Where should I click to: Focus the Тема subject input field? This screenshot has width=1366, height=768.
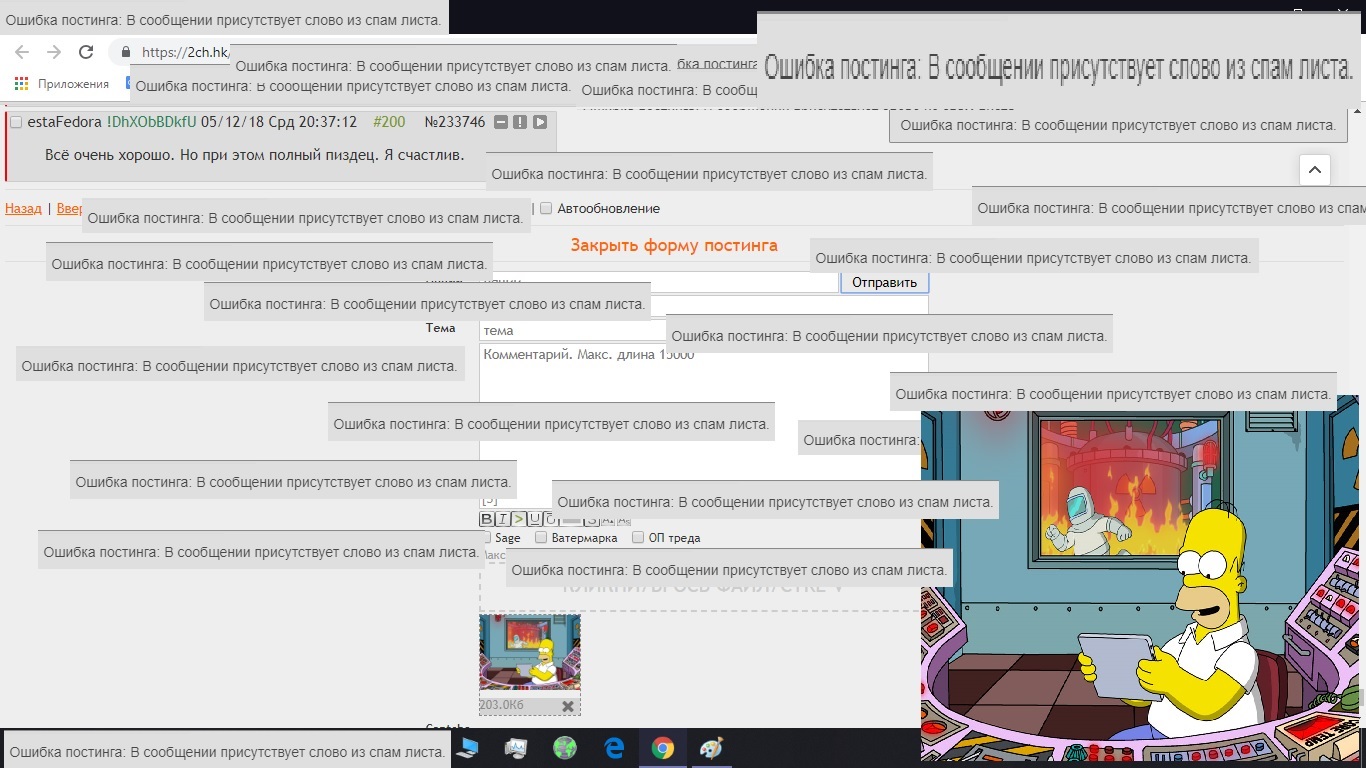click(x=573, y=330)
